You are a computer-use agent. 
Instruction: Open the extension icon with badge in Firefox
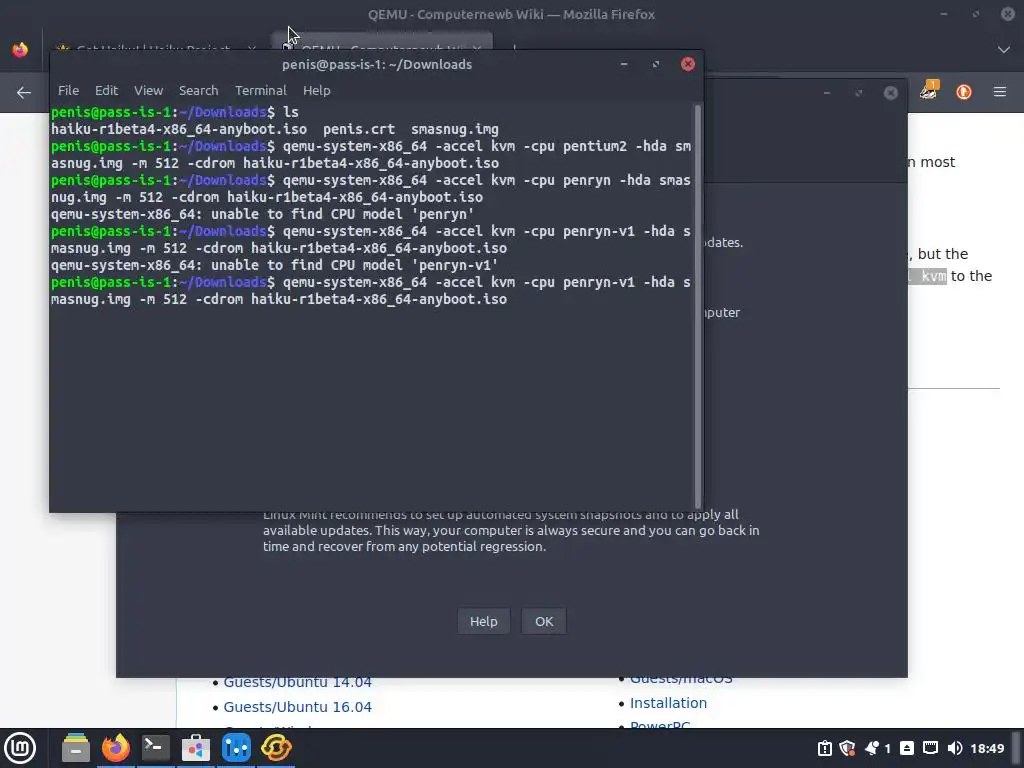[x=929, y=91]
